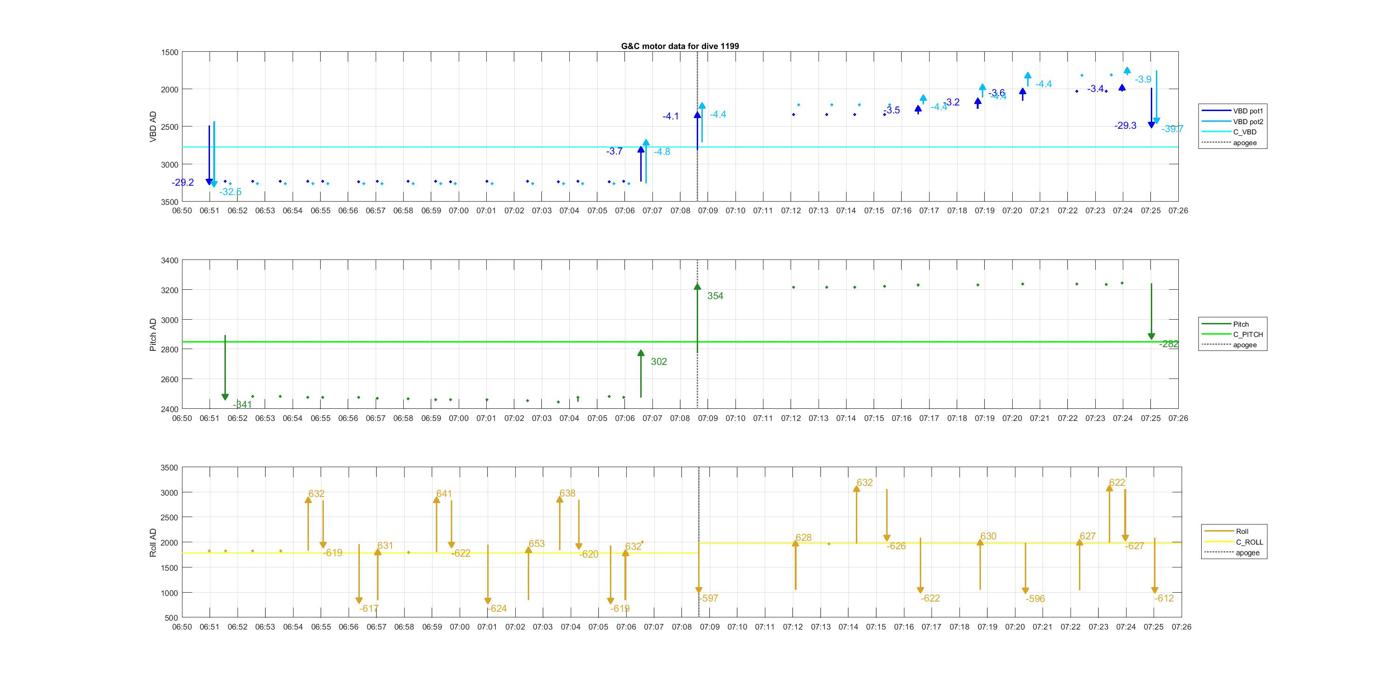Click the '-617' roll data label
Image resolution: width=1400 pixels, height=693 pixels.
pos(369,609)
